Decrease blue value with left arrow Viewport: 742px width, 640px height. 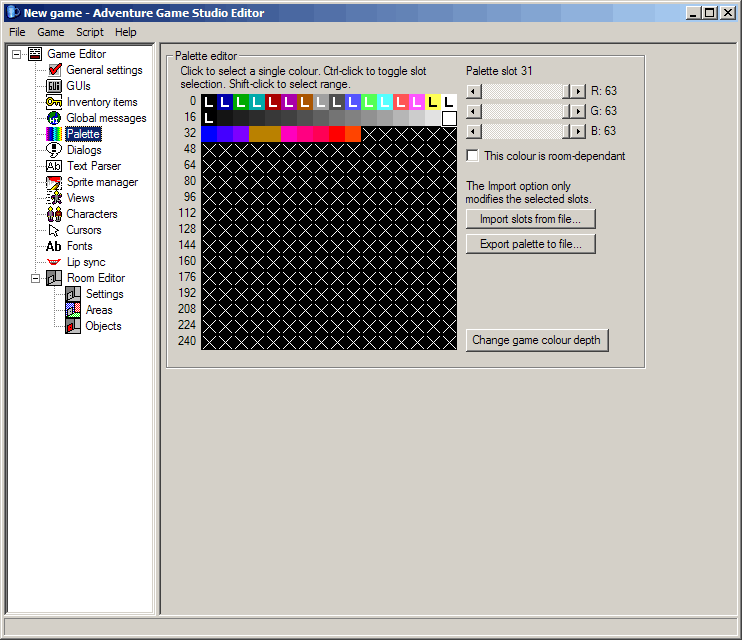pyautogui.click(x=474, y=131)
